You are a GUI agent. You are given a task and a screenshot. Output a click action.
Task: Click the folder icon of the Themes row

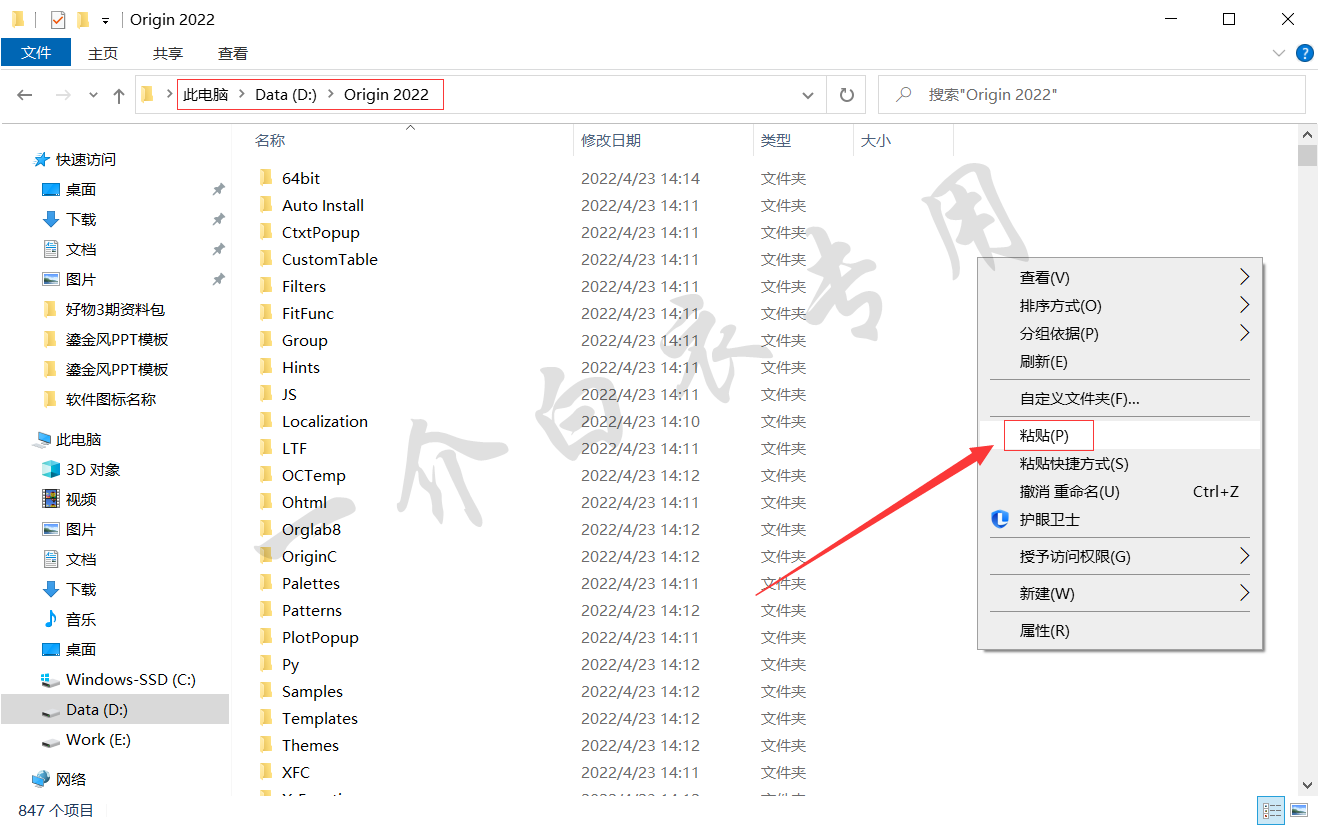click(x=266, y=745)
